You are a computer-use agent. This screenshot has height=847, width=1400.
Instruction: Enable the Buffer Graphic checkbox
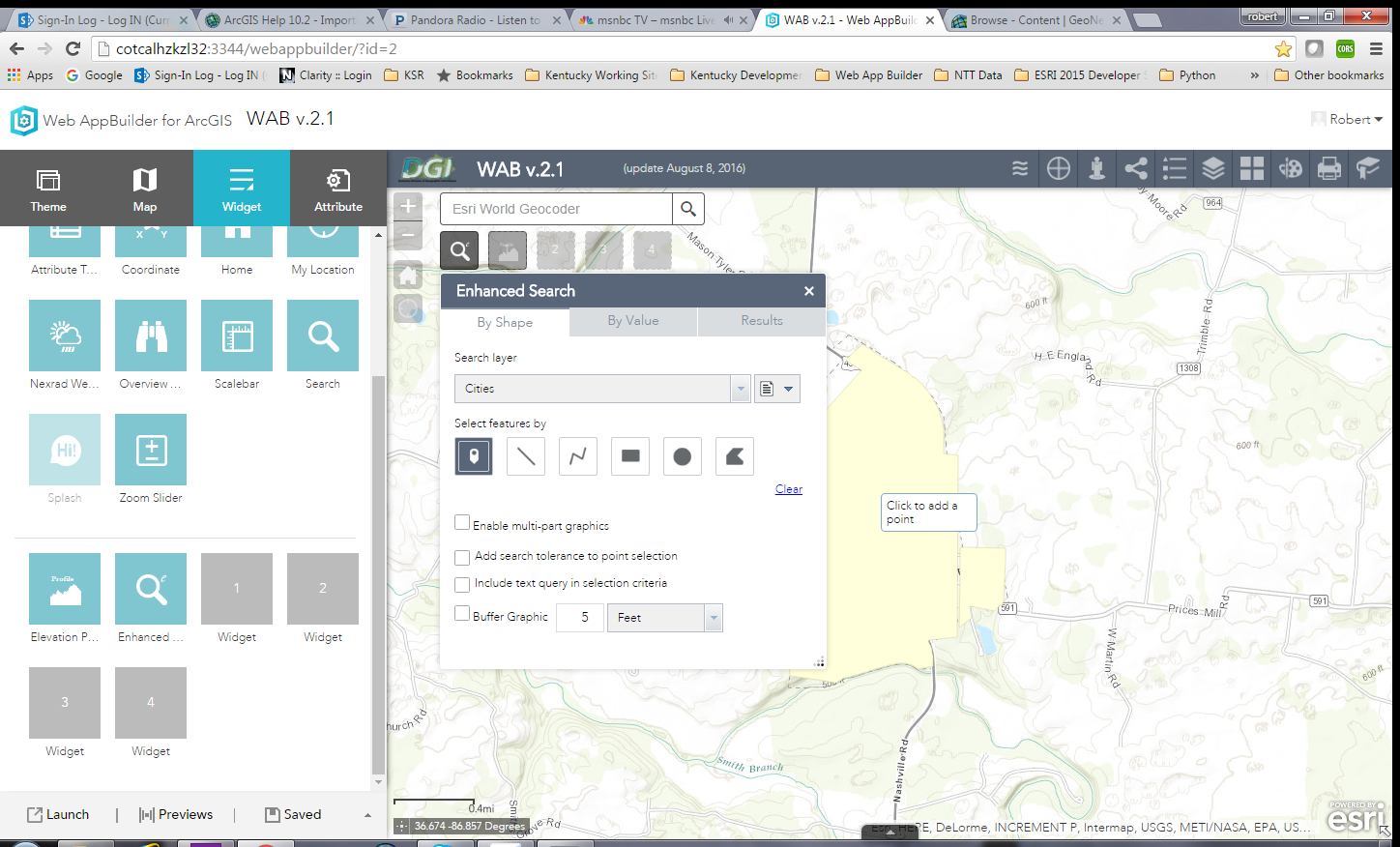point(462,613)
